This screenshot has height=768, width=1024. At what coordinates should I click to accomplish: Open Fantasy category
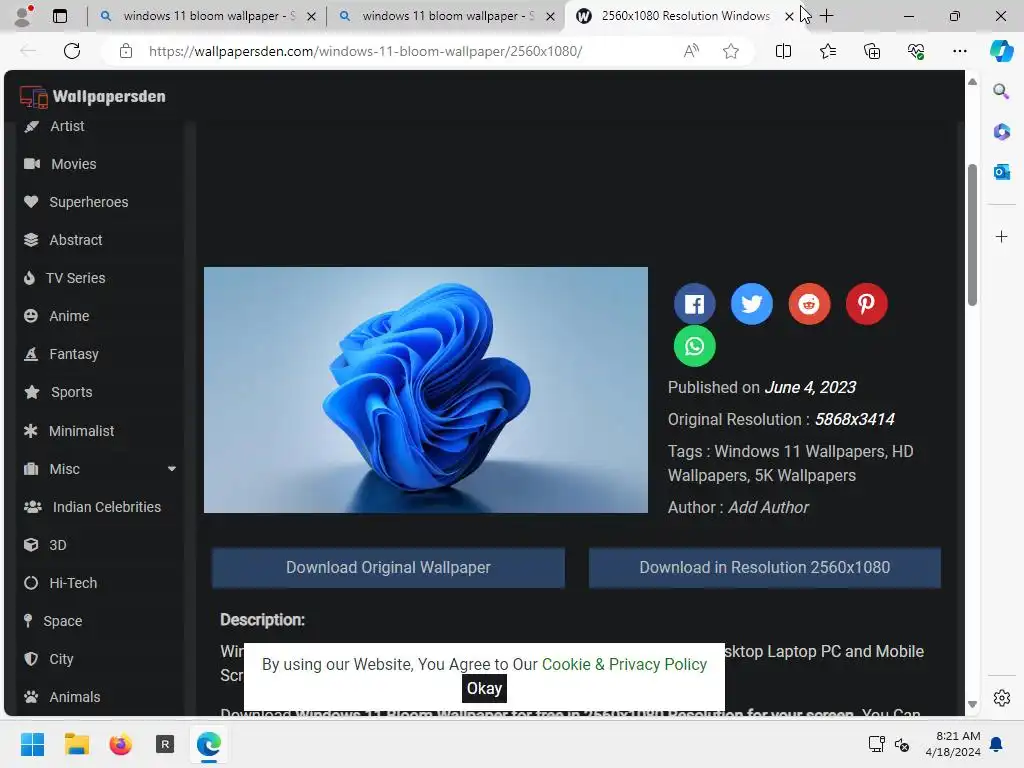(61, 354)
